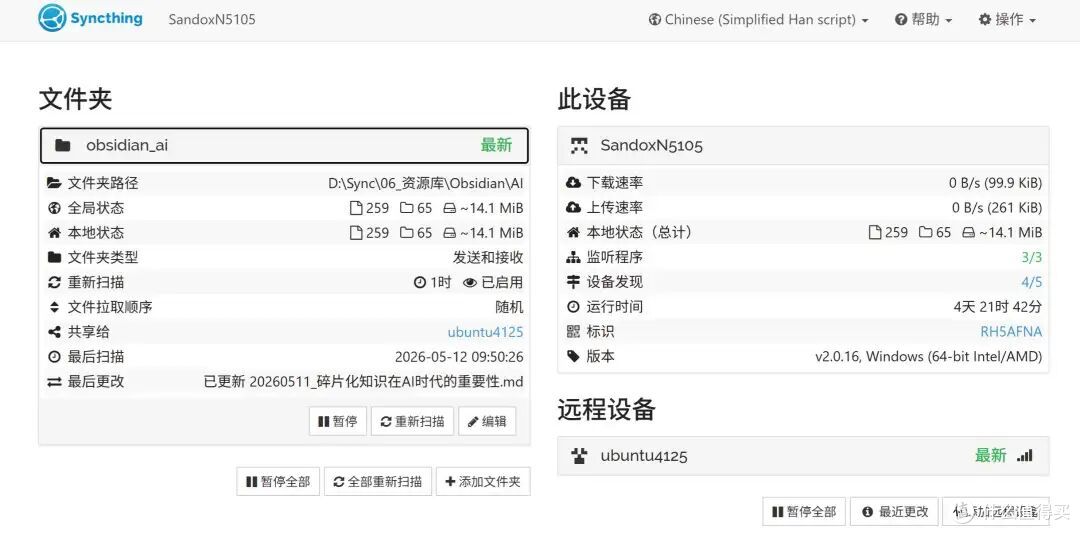This screenshot has height=534, width=1080.
Task: Click the ubuntu4125 device identicon
Action: click(x=579, y=455)
